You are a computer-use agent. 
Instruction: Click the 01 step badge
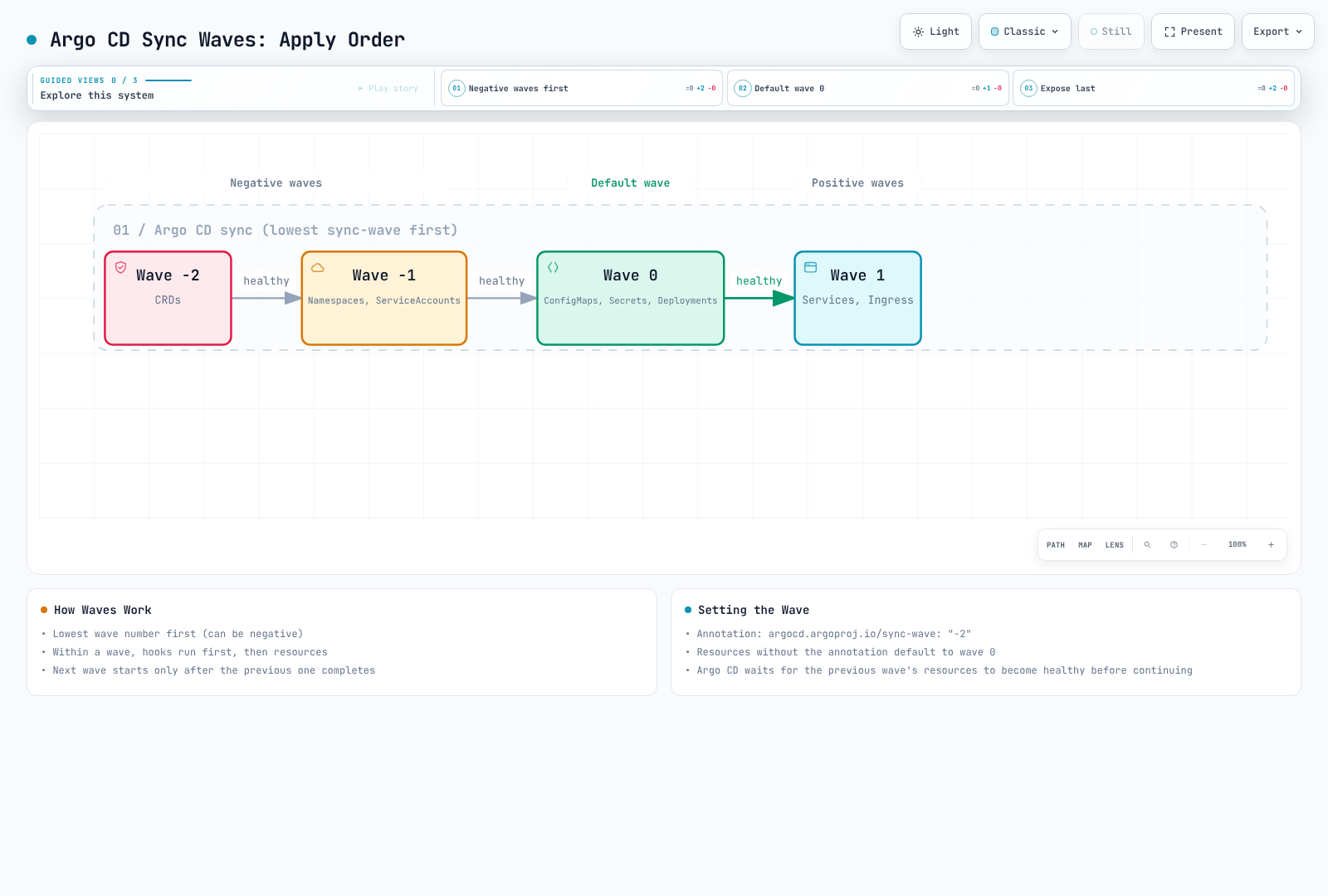pos(456,88)
